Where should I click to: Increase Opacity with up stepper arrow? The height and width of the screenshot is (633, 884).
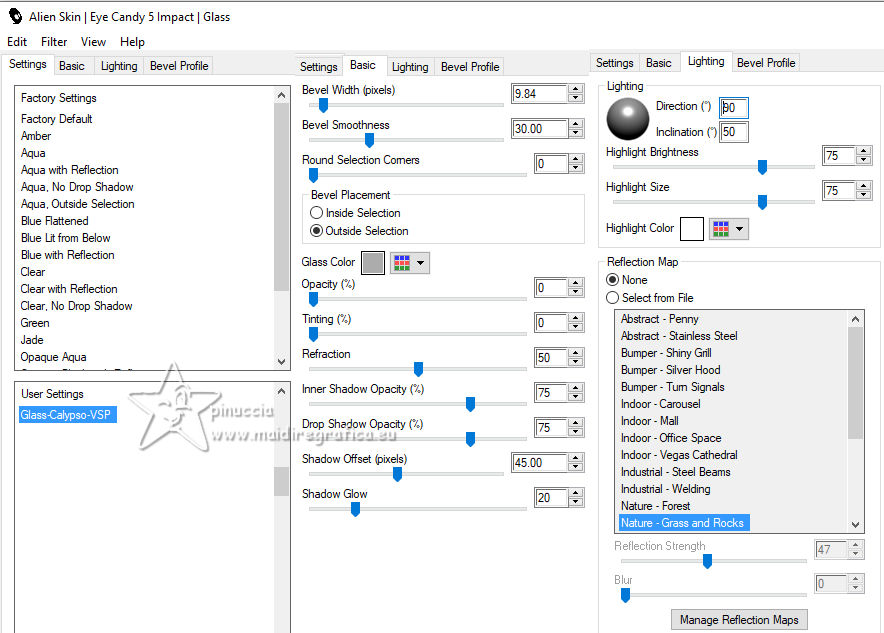point(576,283)
